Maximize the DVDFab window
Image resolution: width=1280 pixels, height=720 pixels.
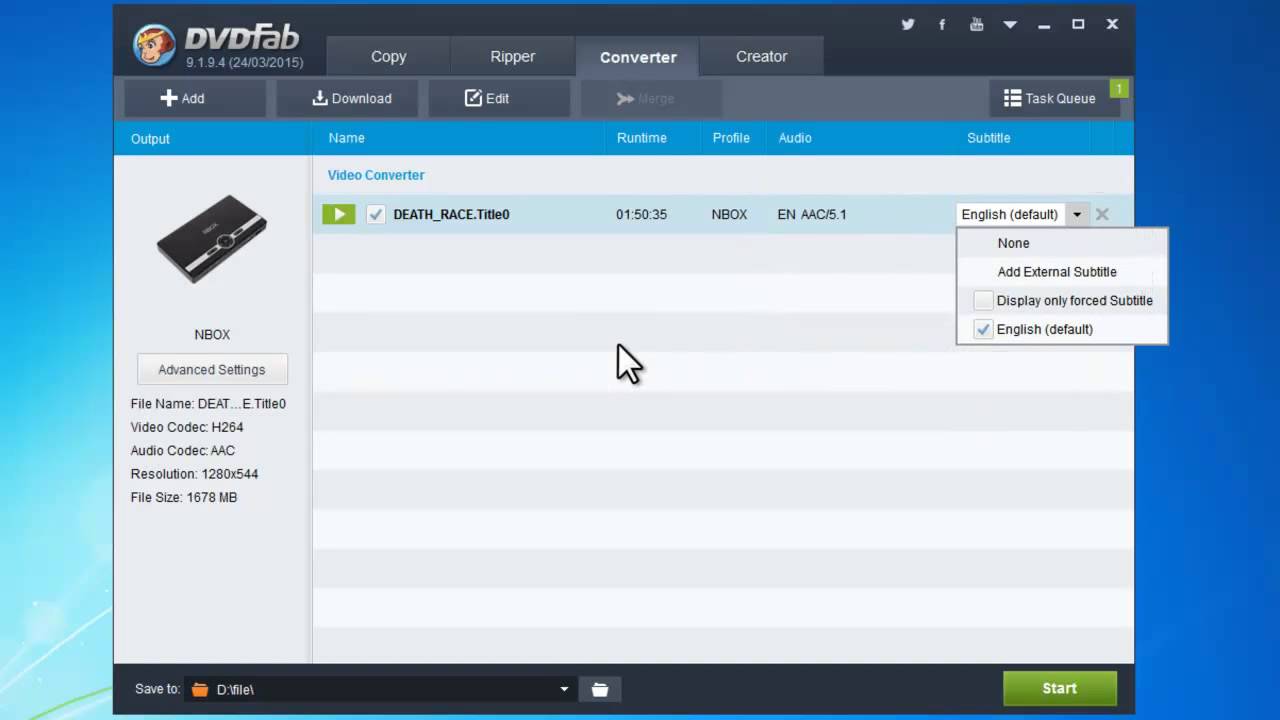tap(1078, 25)
